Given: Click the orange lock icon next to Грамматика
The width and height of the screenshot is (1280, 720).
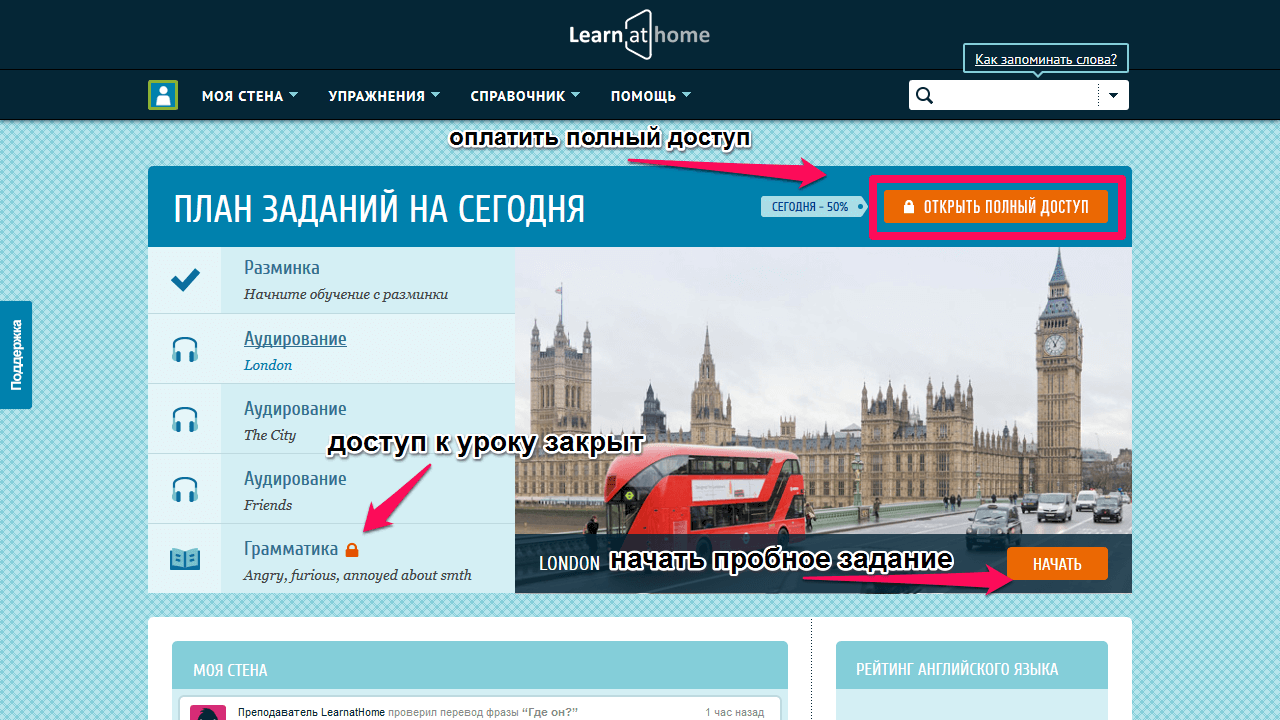Looking at the screenshot, I should click(351, 549).
